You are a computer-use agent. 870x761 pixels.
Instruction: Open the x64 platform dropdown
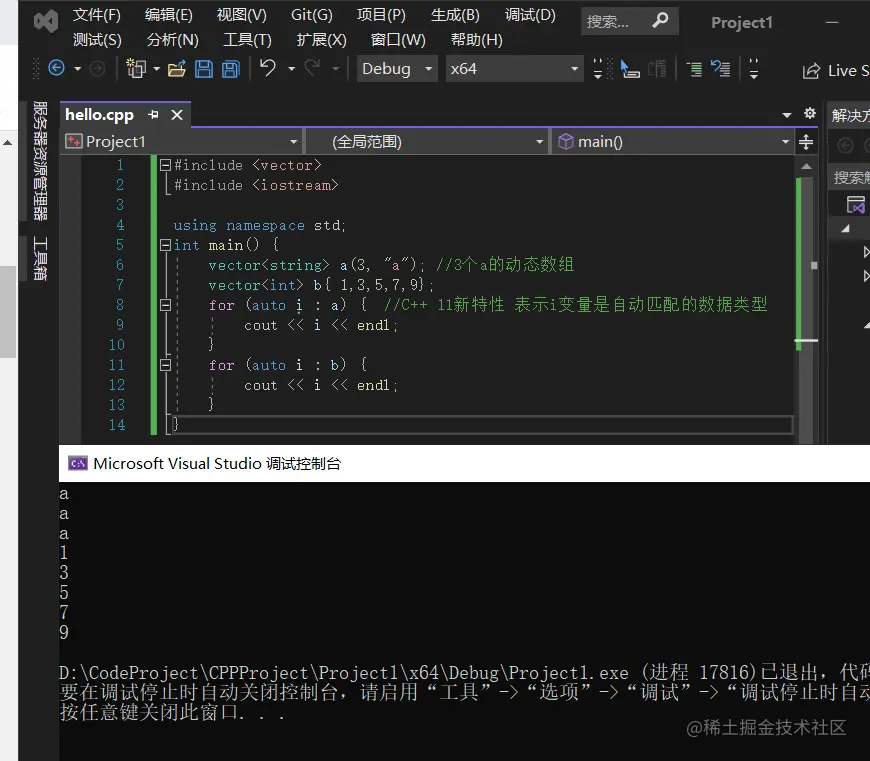pos(514,69)
